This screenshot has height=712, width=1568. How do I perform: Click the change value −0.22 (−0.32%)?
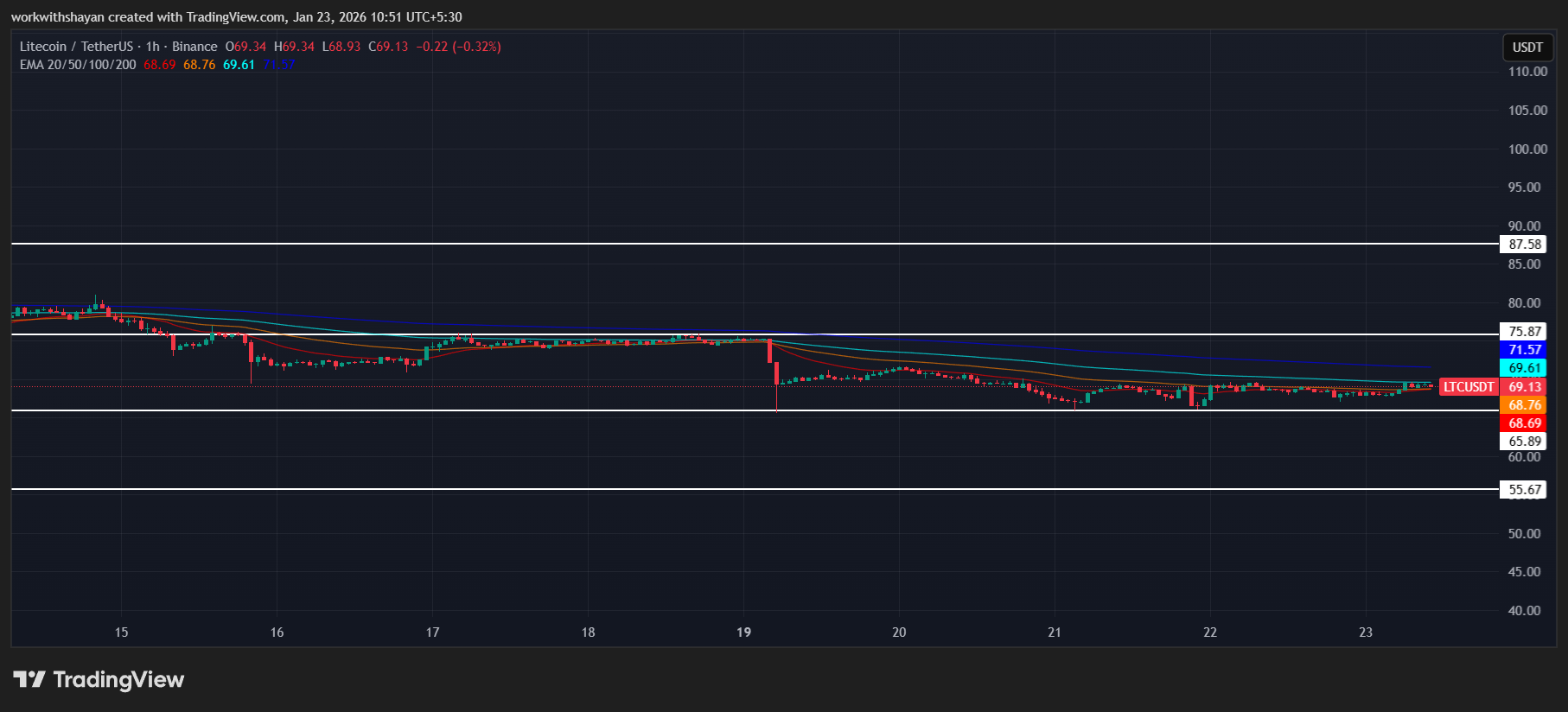click(x=459, y=47)
